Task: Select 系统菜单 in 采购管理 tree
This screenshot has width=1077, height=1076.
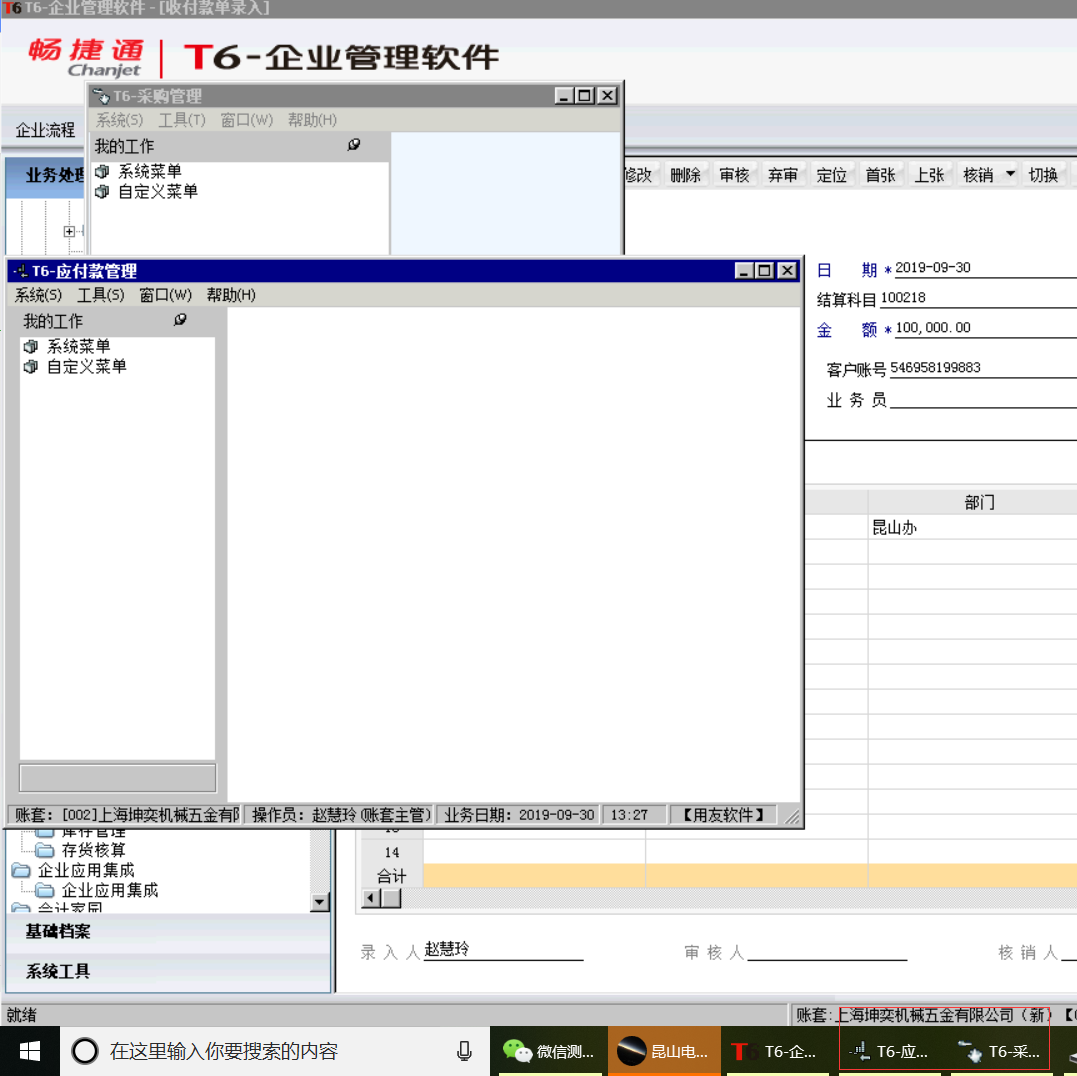Action: pos(150,171)
